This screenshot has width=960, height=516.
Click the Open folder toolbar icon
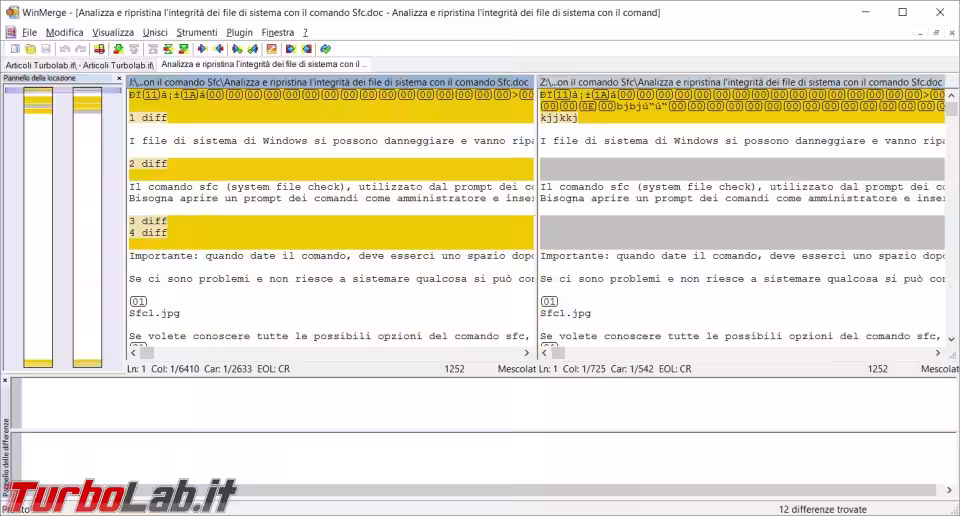pyautogui.click(x=30, y=48)
